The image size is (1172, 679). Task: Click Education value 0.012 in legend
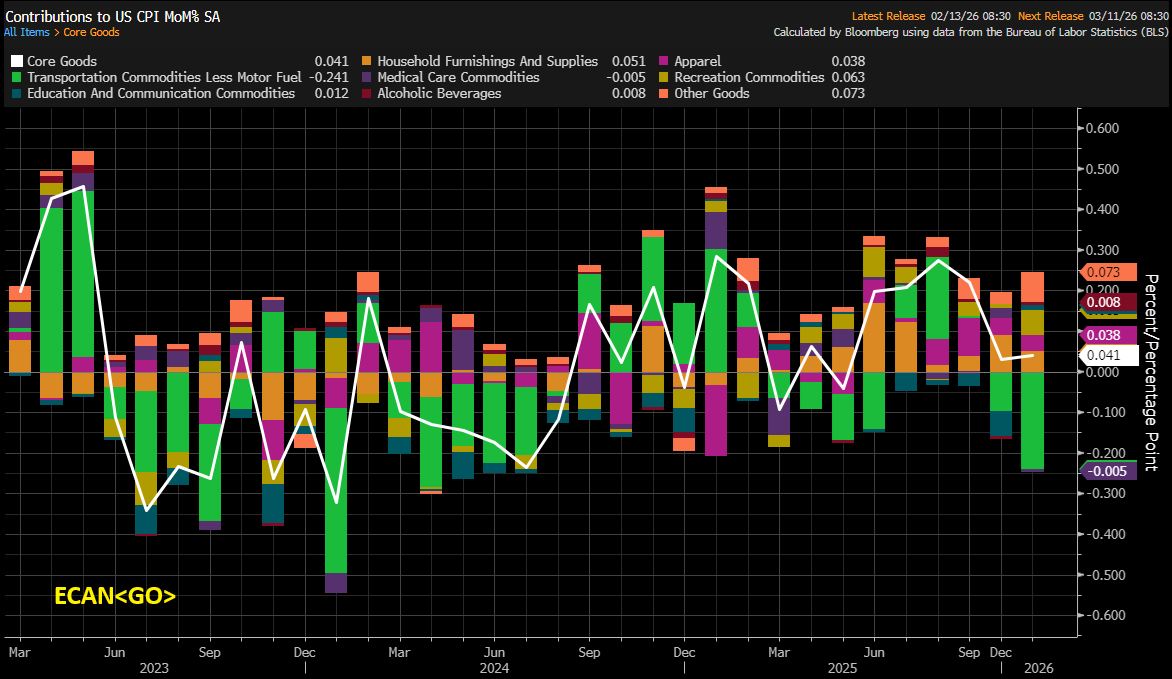tap(332, 93)
